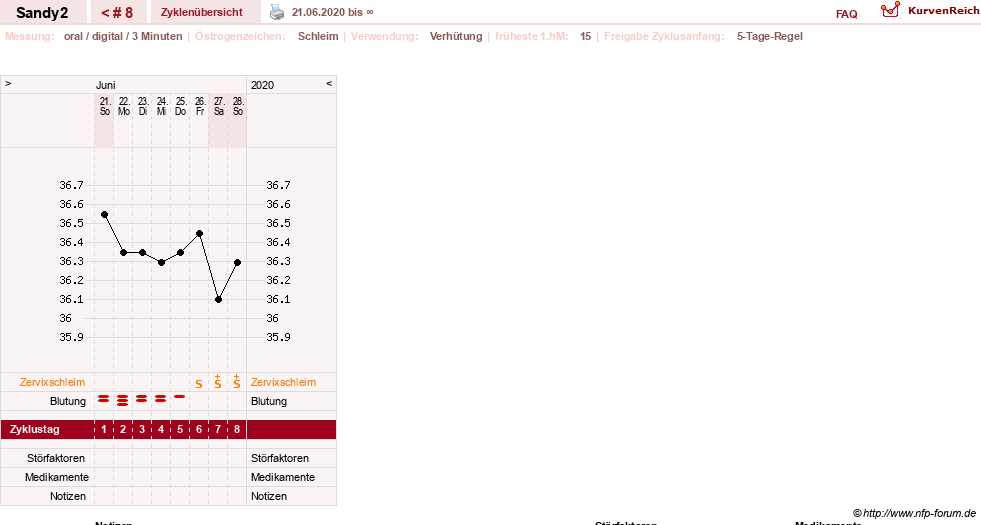Click cycle day 3 cell
Viewport: 981px width, 525px height.
point(142,430)
